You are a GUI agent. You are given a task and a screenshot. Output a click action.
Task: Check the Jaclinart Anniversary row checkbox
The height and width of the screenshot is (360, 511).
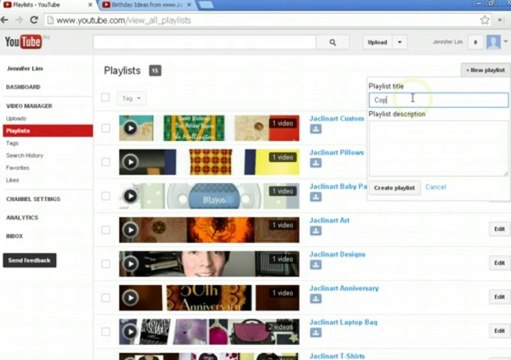tap(106, 298)
